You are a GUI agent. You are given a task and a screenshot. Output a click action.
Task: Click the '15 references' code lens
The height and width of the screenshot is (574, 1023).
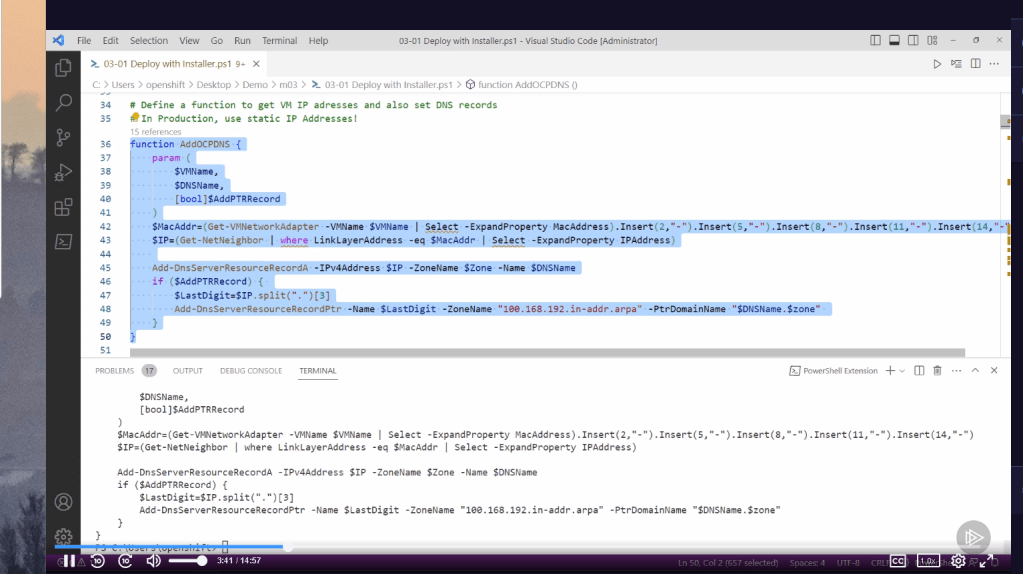pos(155,132)
